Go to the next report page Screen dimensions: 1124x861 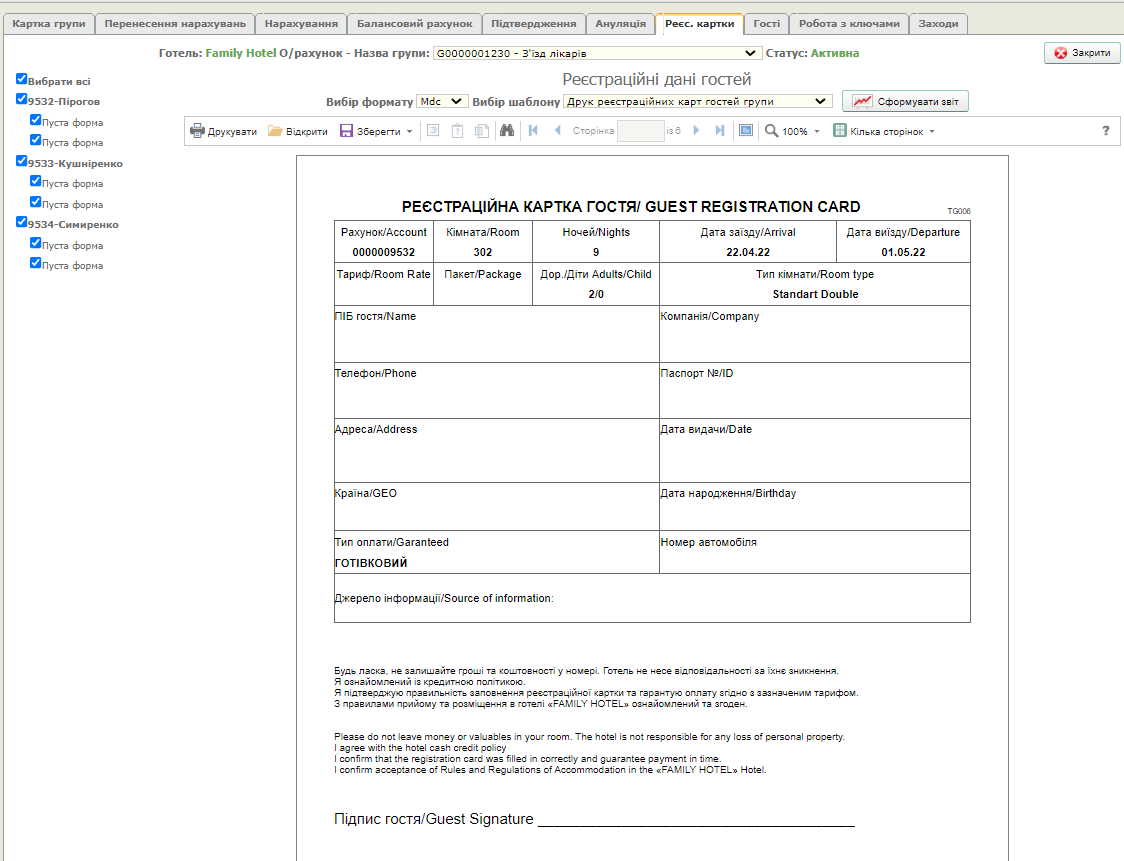[x=696, y=131]
